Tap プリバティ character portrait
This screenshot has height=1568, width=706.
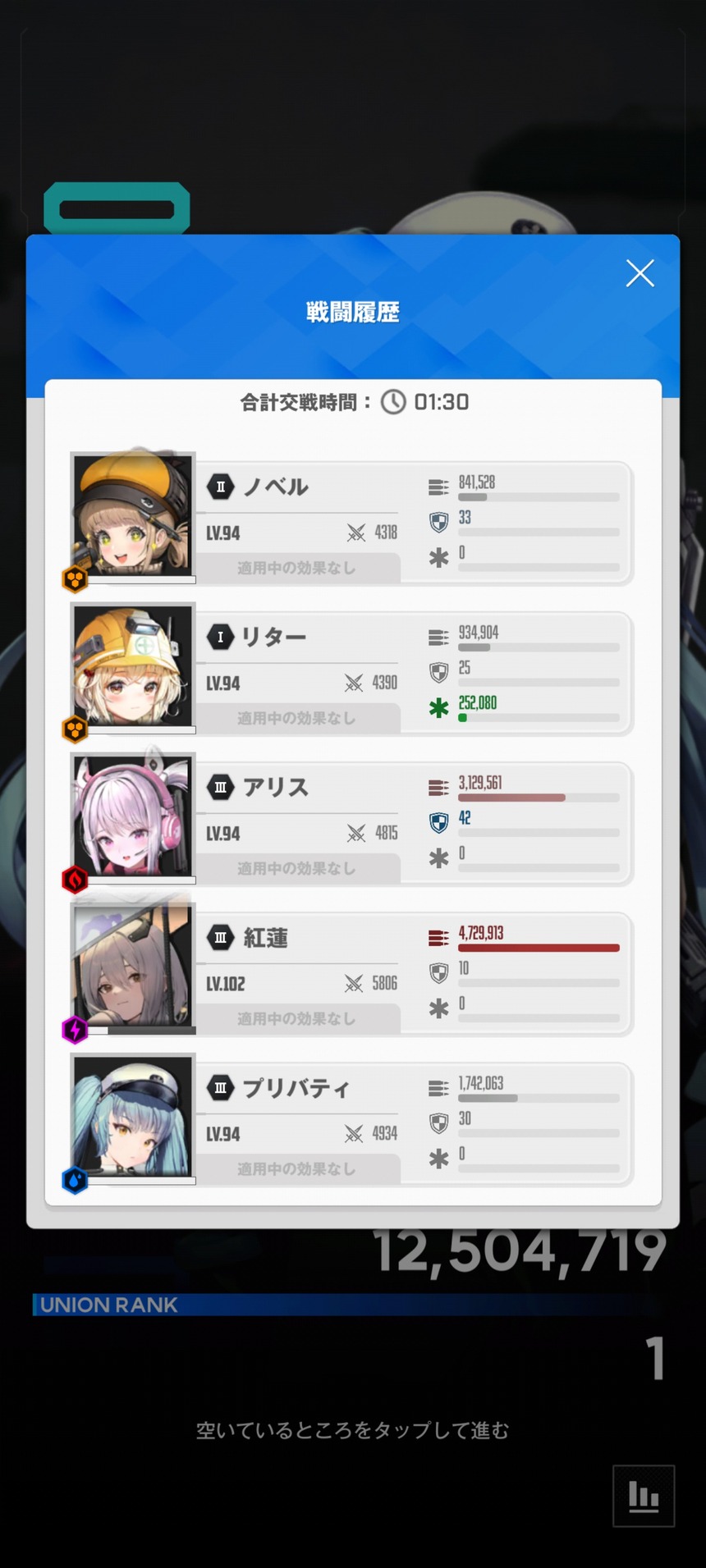[x=133, y=1117]
